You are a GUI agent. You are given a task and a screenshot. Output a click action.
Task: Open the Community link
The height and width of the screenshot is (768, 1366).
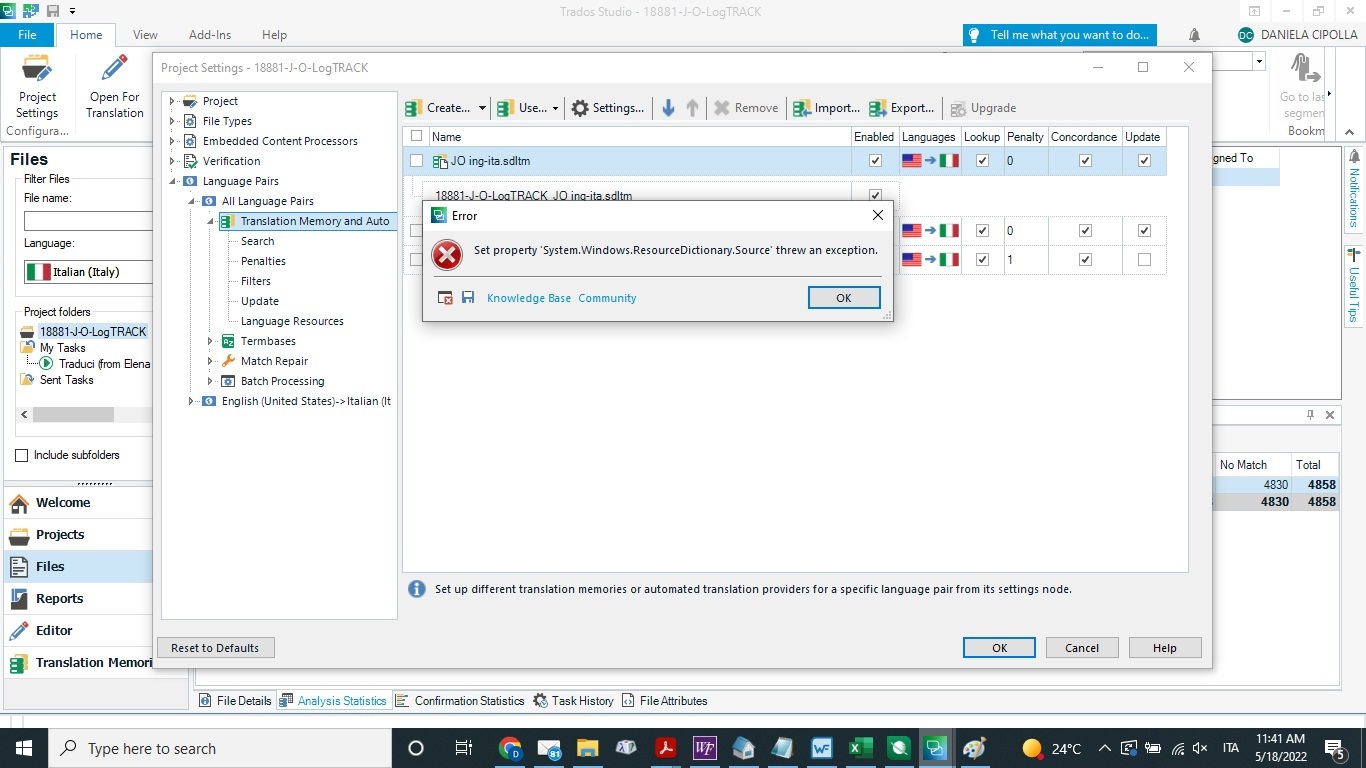(x=607, y=298)
